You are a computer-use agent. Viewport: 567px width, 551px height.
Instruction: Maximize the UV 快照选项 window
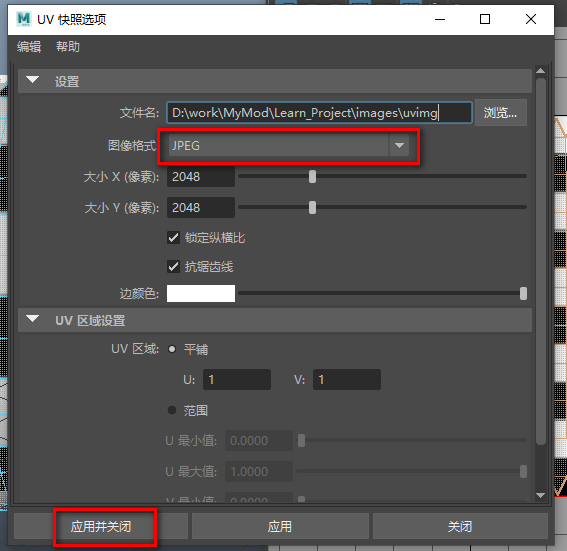point(485,19)
